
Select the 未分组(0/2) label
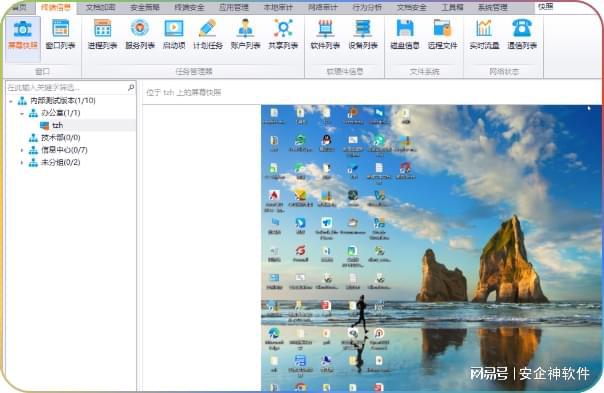[x=60, y=162]
